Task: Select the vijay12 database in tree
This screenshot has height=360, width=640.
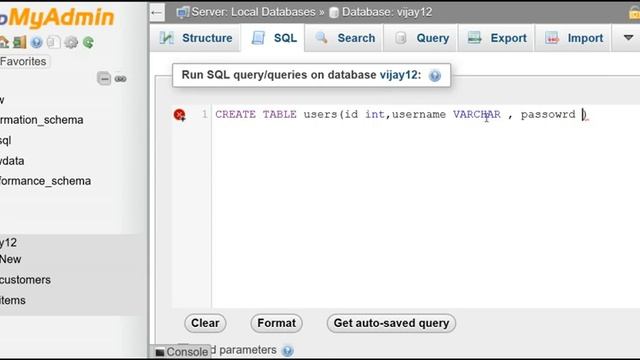Action: coord(8,243)
